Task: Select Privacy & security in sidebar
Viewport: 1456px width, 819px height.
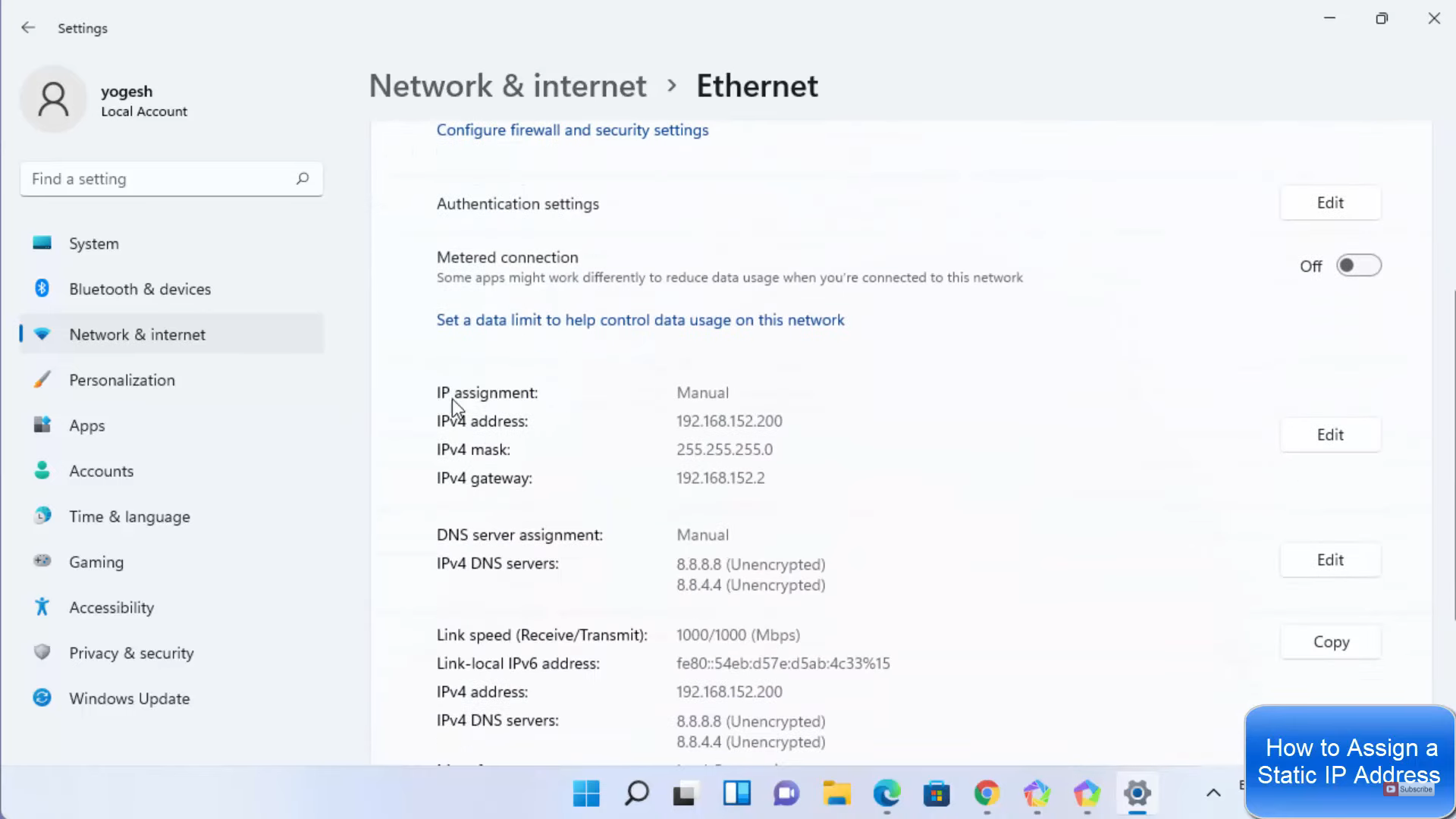Action: pyautogui.click(x=131, y=653)
